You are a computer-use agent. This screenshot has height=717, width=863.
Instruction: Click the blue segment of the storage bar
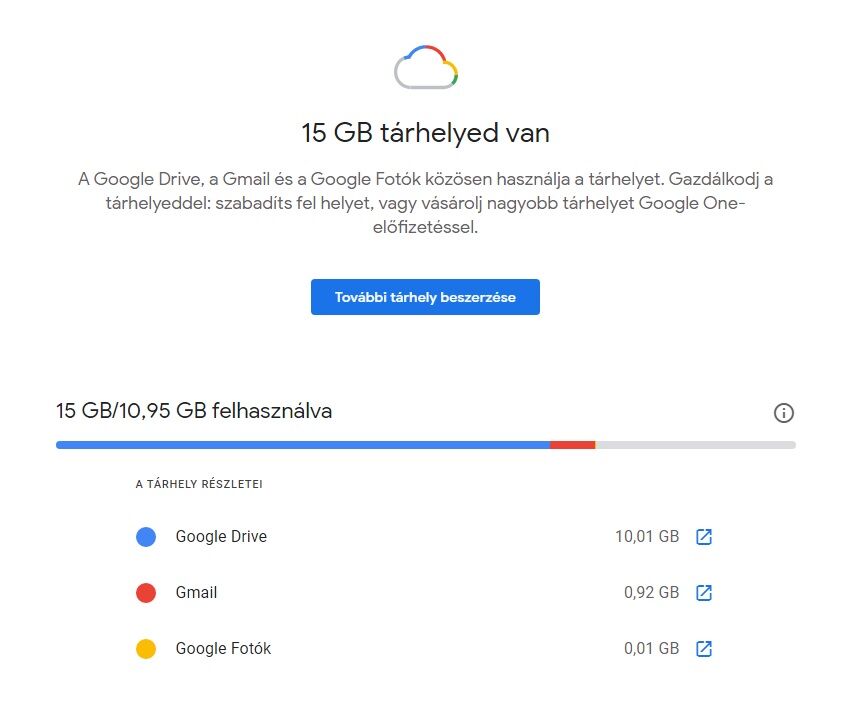click(300, 445)
